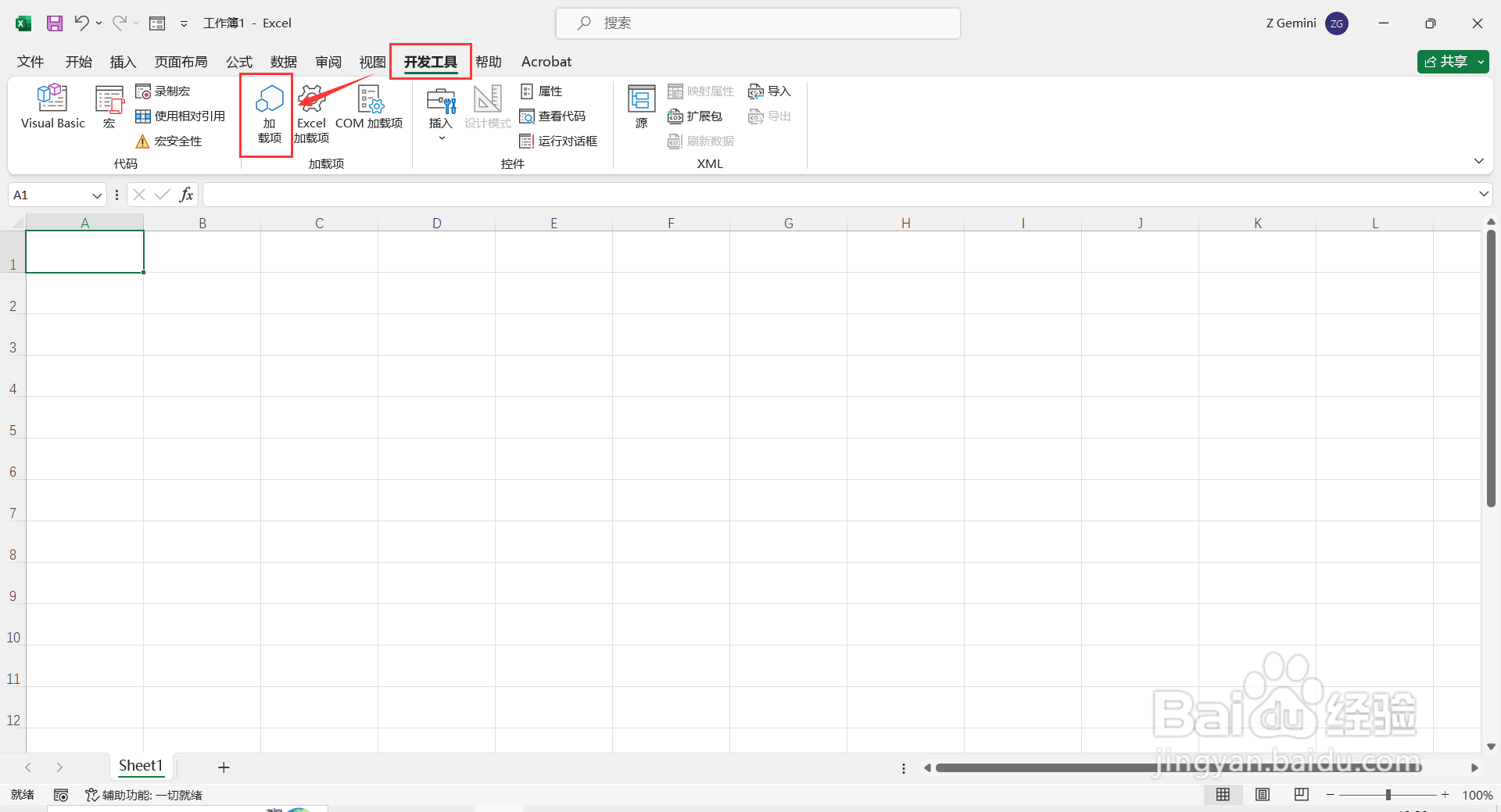1501x812 pixels.
Task: Start recording a macro (录制宏)
Action: [x=163, y=91]
